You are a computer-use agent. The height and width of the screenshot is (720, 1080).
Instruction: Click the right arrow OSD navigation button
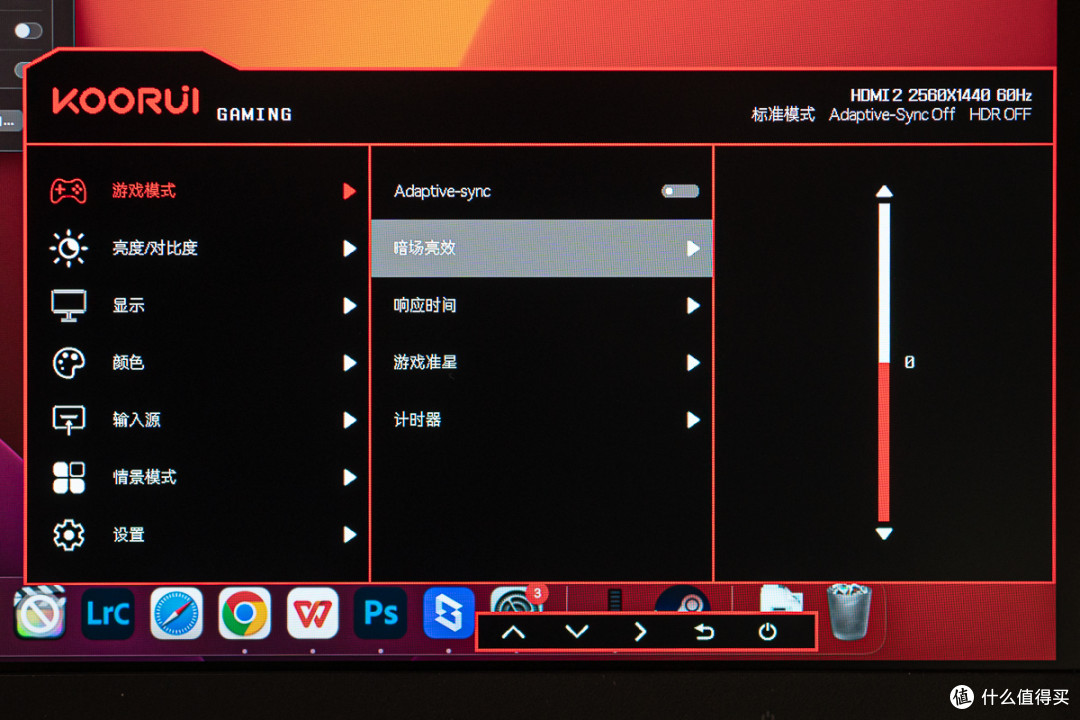coord(640,632)
